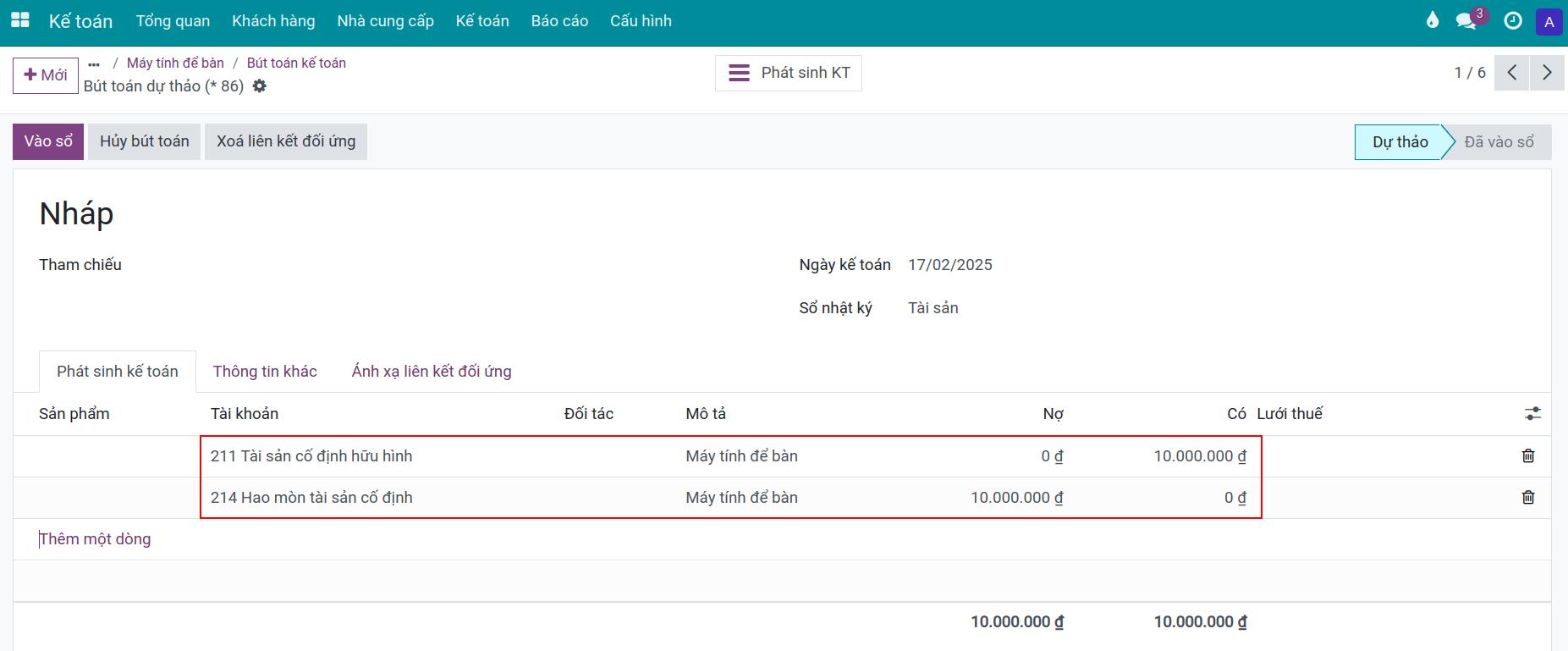Click the Hủy bút toán button
Screen dimensions: 1568x651
click(145, 141)
